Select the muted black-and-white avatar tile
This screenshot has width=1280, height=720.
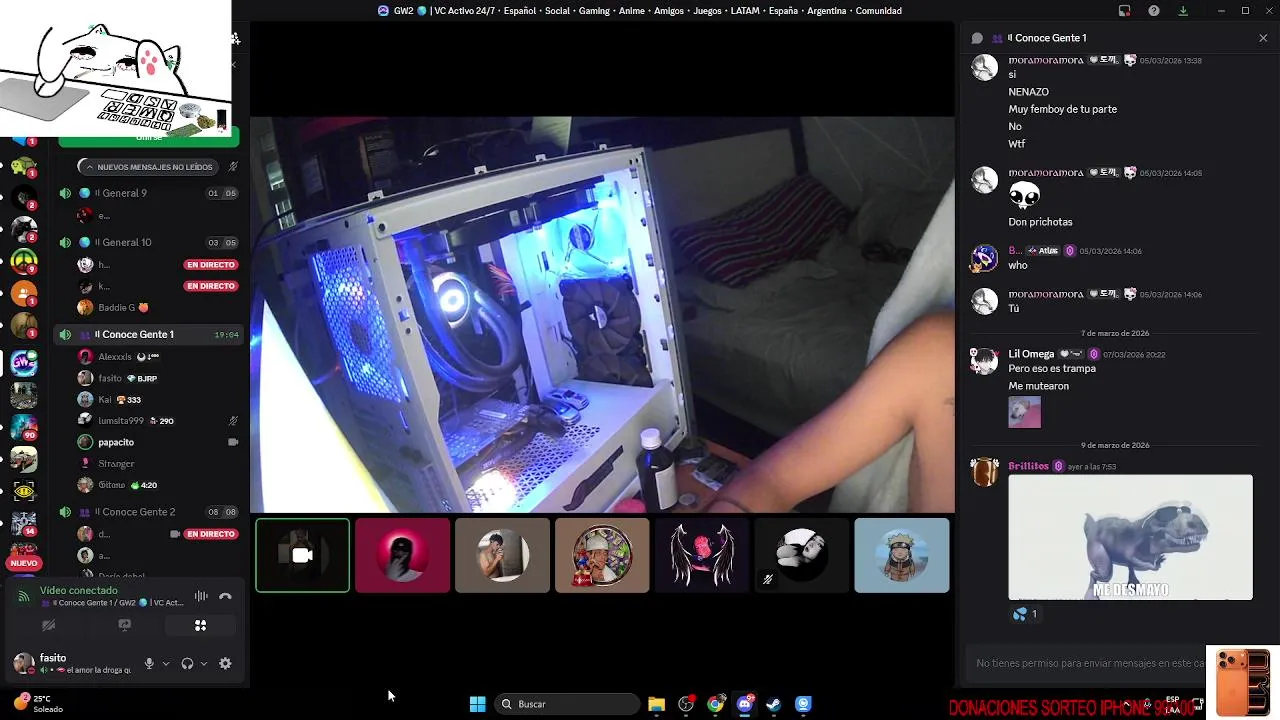tap(802, 555)
